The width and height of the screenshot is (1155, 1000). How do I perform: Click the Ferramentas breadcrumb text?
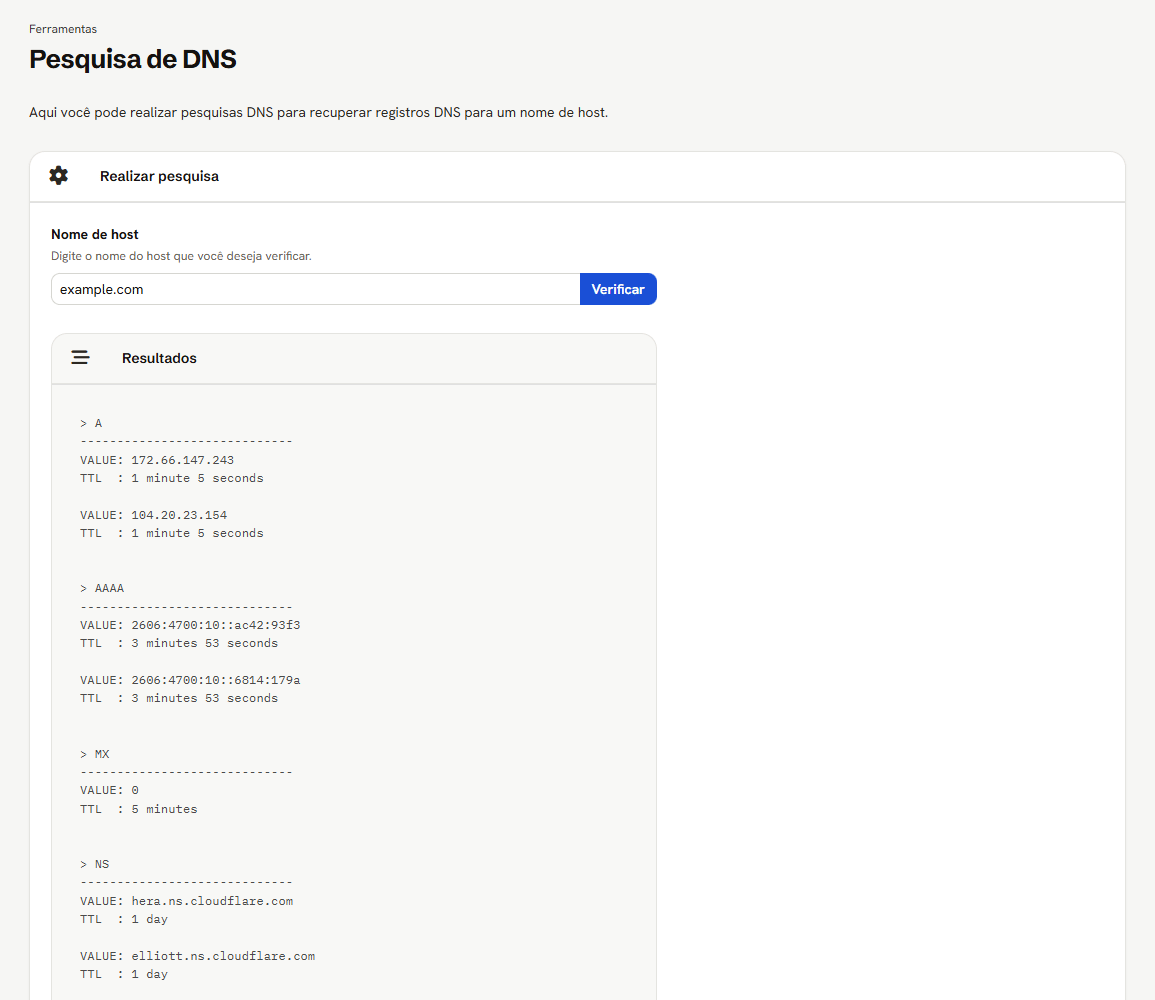63,29
